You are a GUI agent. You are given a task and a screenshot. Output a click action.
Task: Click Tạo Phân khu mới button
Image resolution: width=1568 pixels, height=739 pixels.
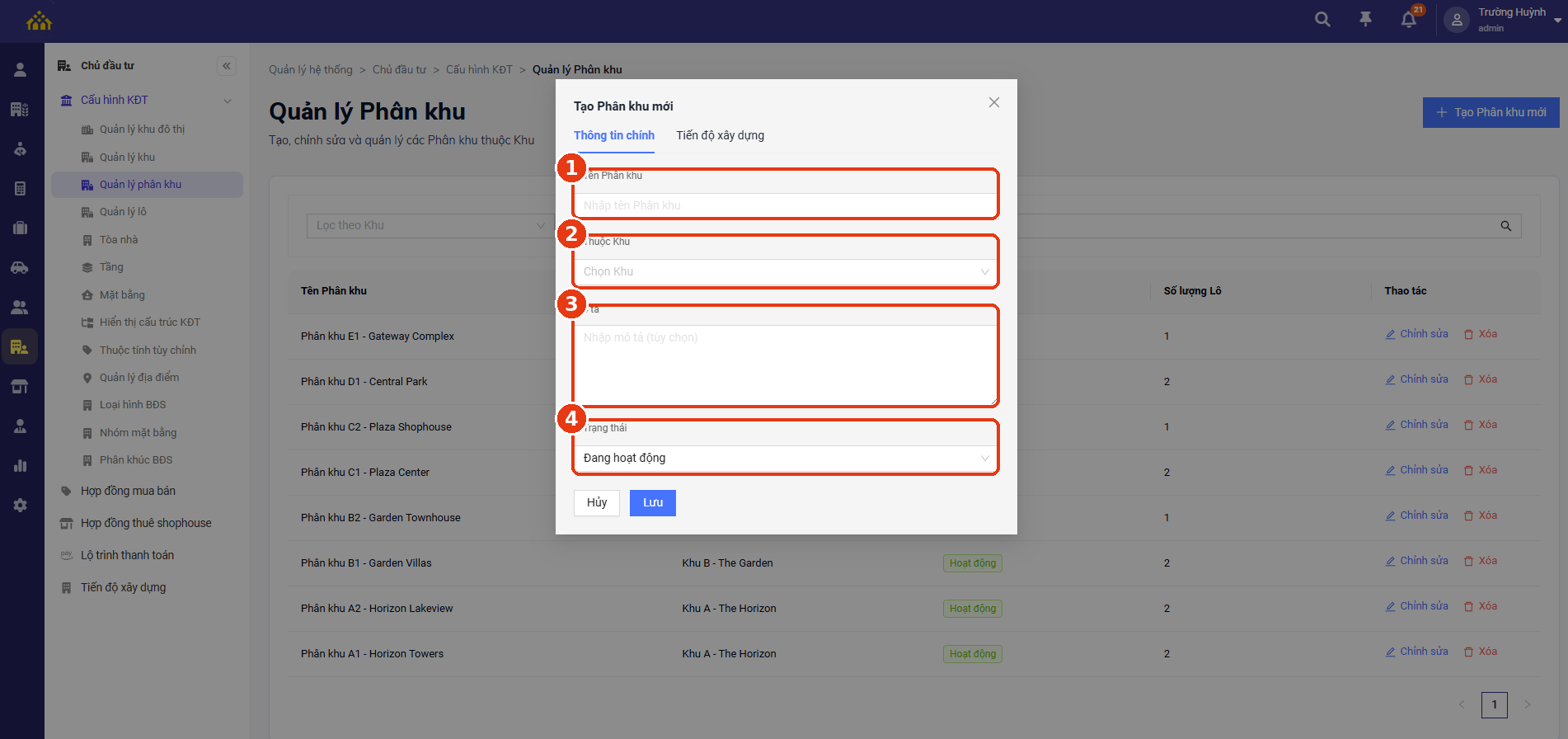[x=1491, y=112]
